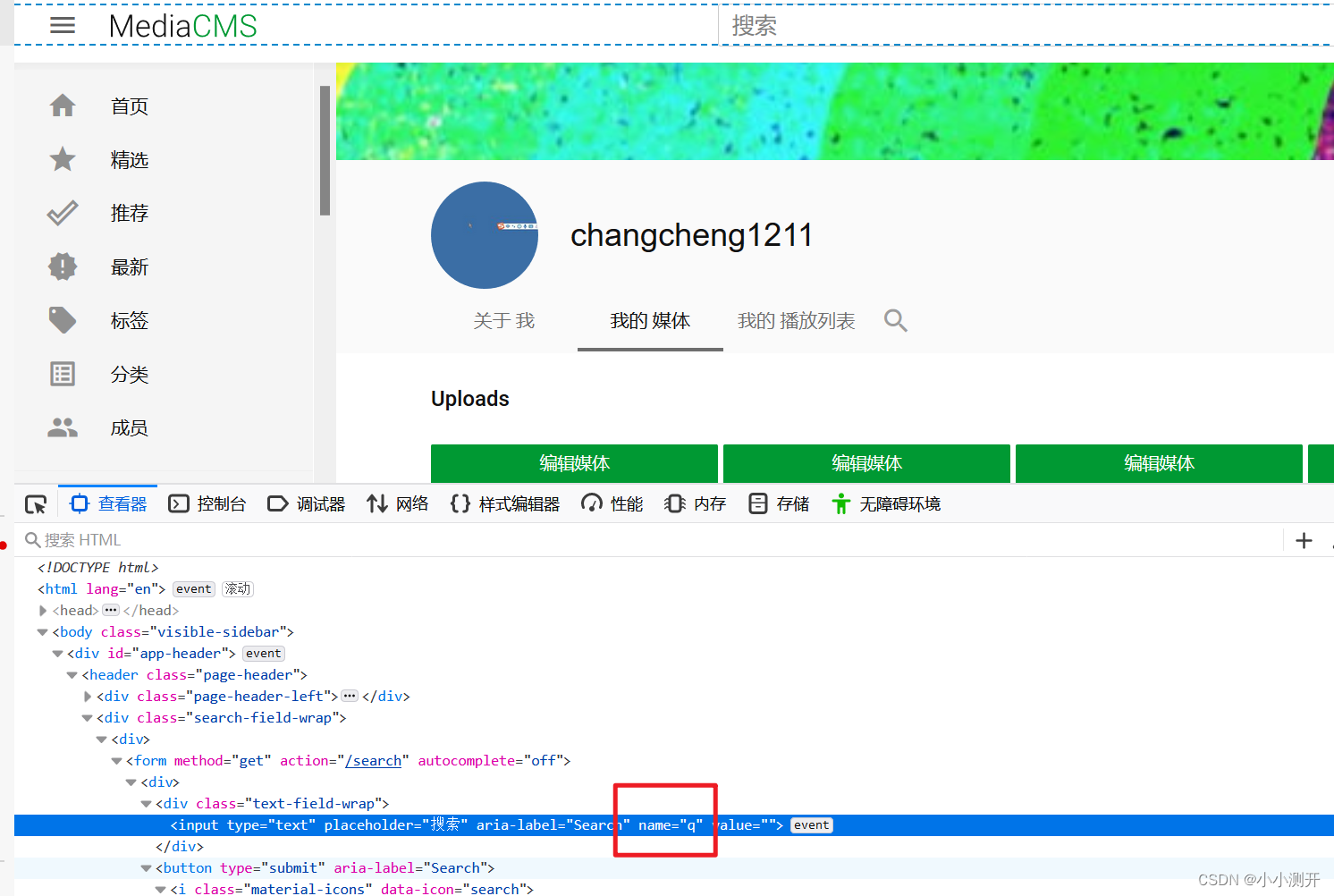This screenshot has height=896, width=1334.
Task: Go to 推荐 in the sidebar
Action: tap(130, 214)
